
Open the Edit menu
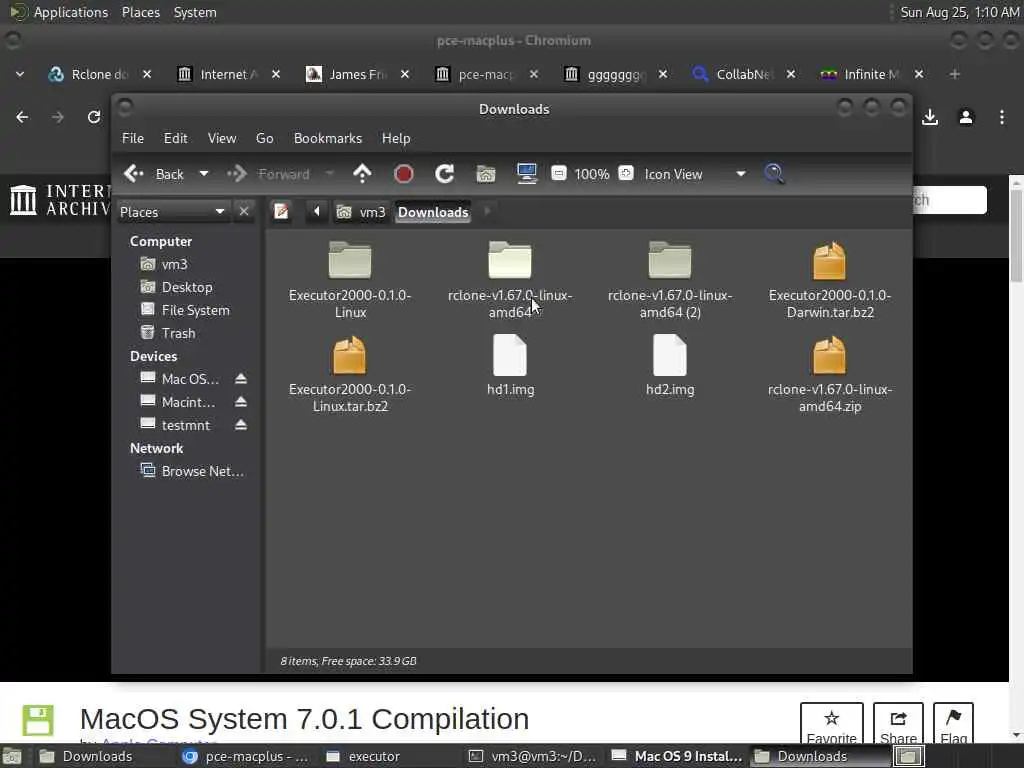[175, 138]
